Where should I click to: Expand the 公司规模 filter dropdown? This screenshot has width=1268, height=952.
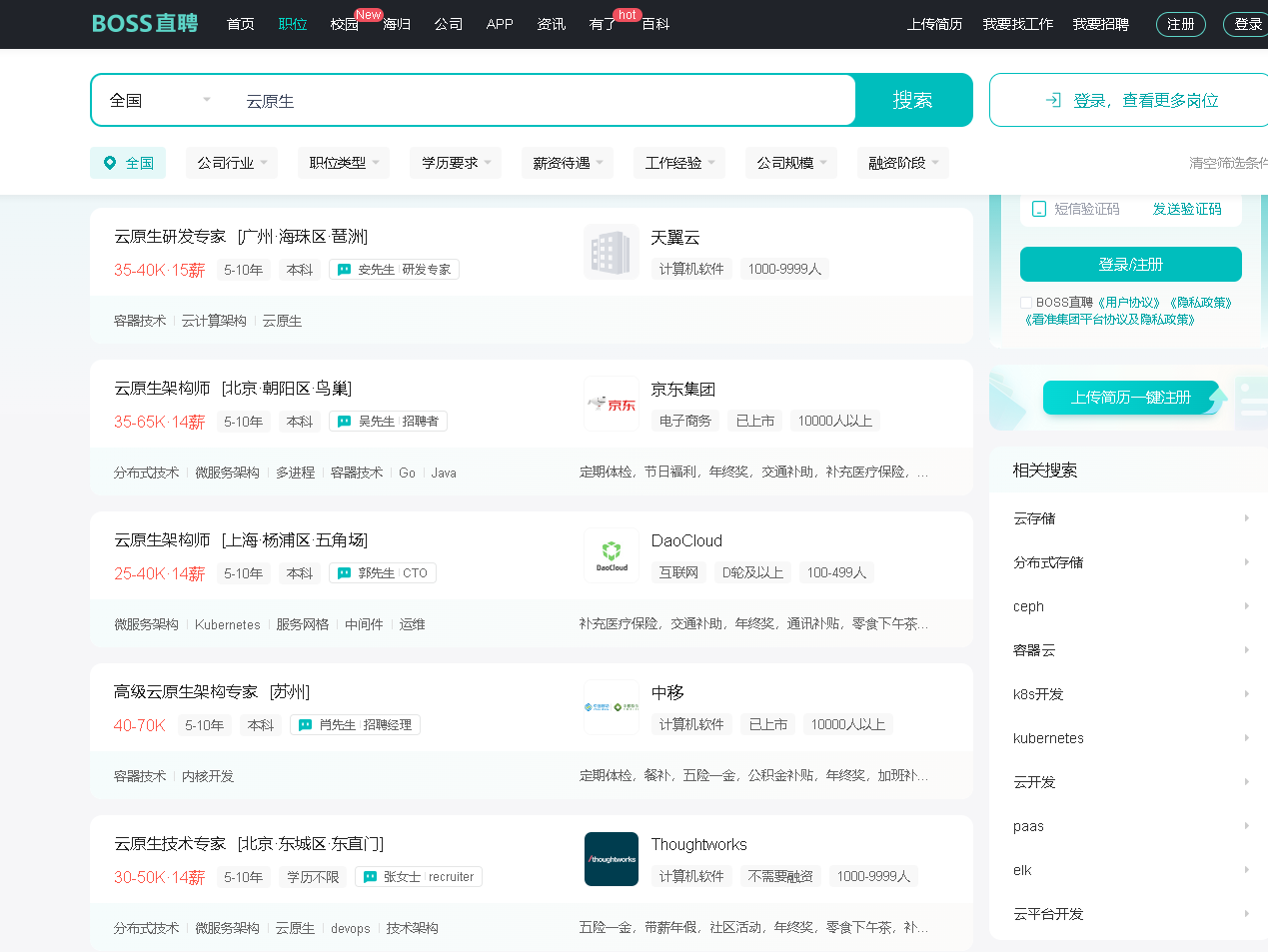(x=791, y=163)
